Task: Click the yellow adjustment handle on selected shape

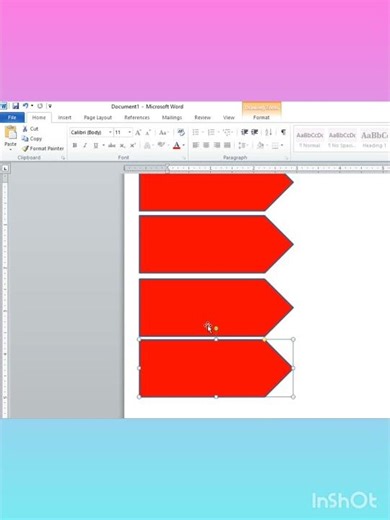Action: click(265, 340)
